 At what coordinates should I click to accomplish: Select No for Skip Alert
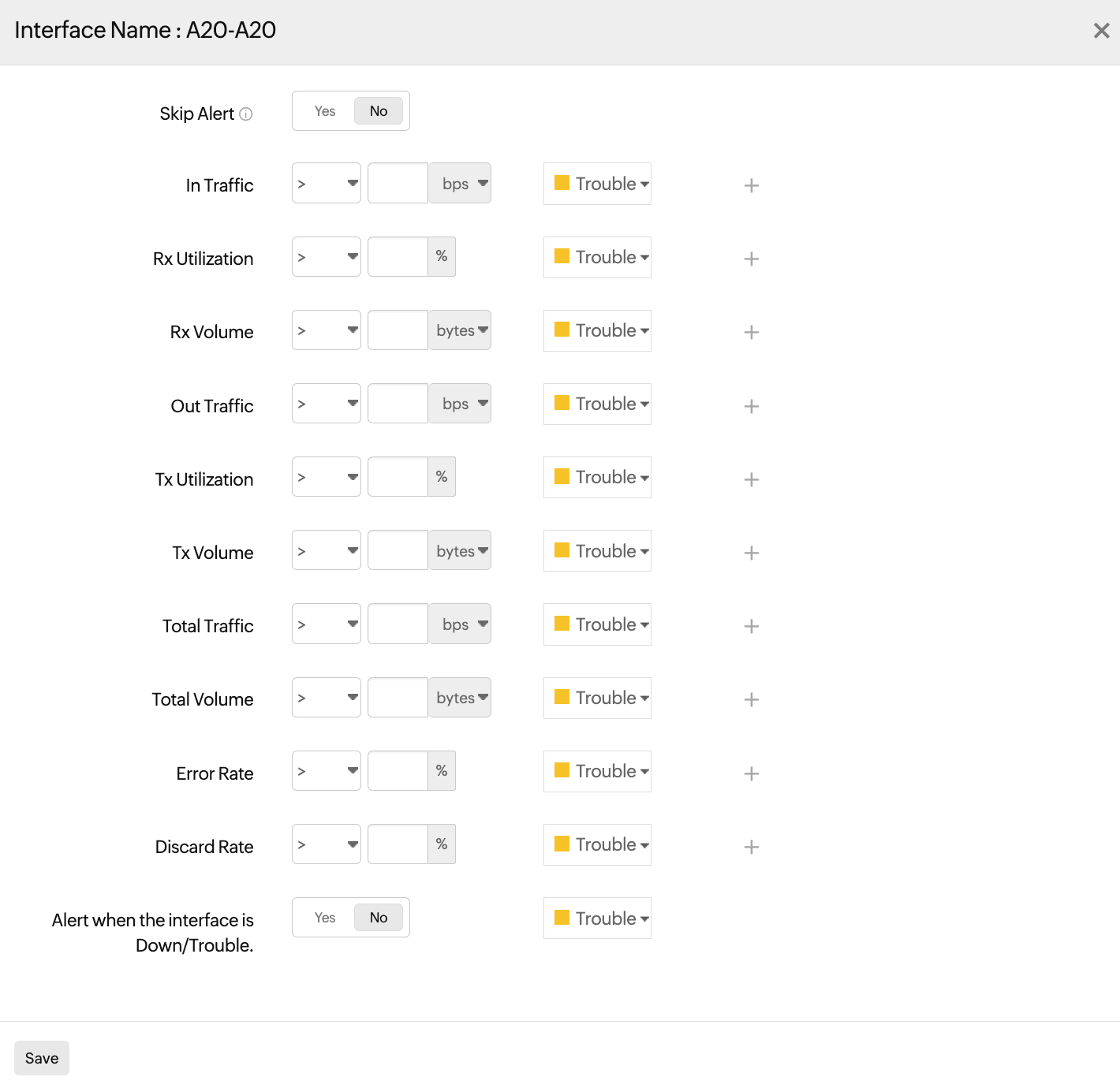click(379, 111)
